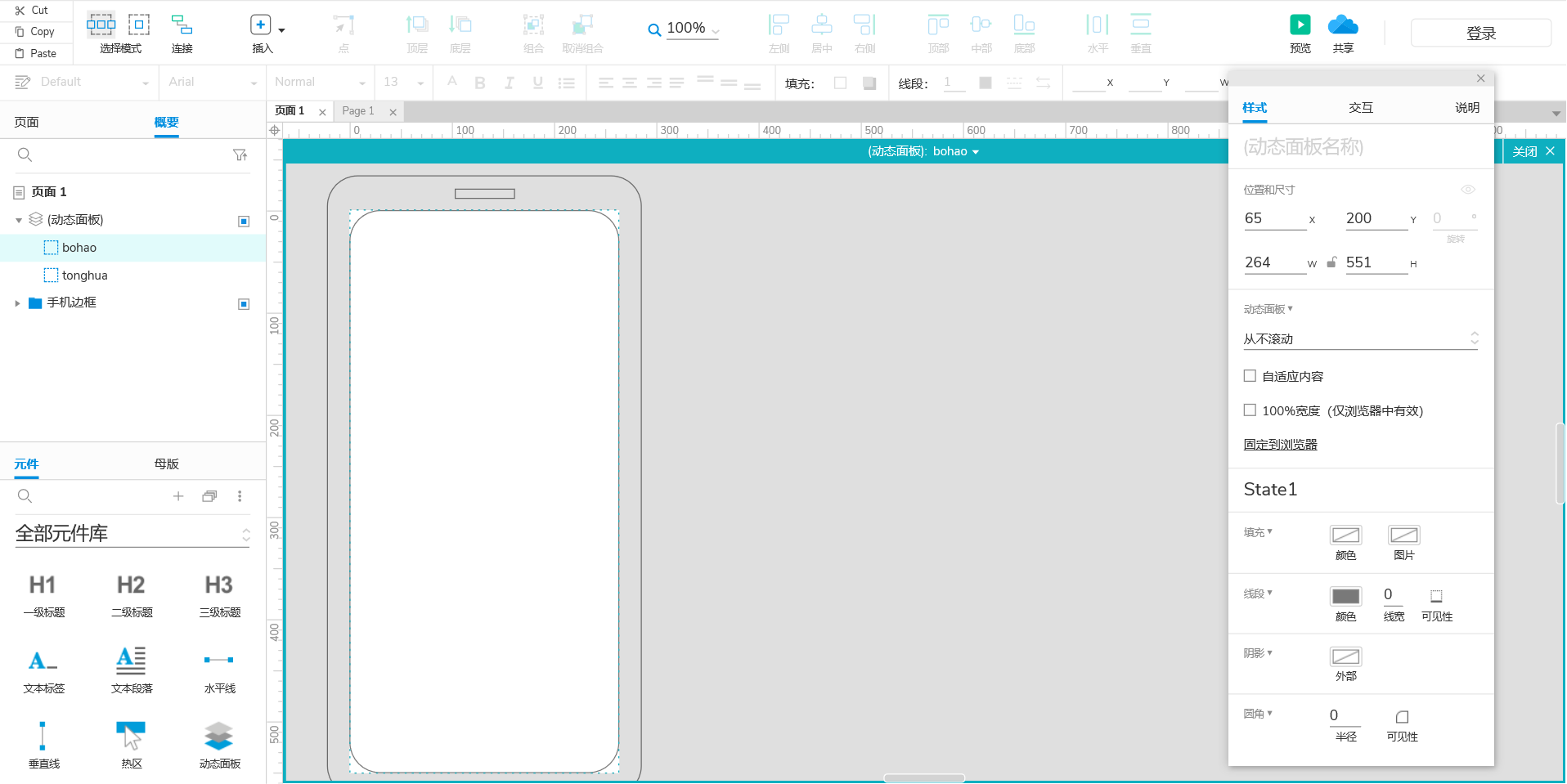The height and width of the screenshot is (784, 1567).
Task: Click distribute vertically (垂直) icon
Action: [x=1141, y=25]
